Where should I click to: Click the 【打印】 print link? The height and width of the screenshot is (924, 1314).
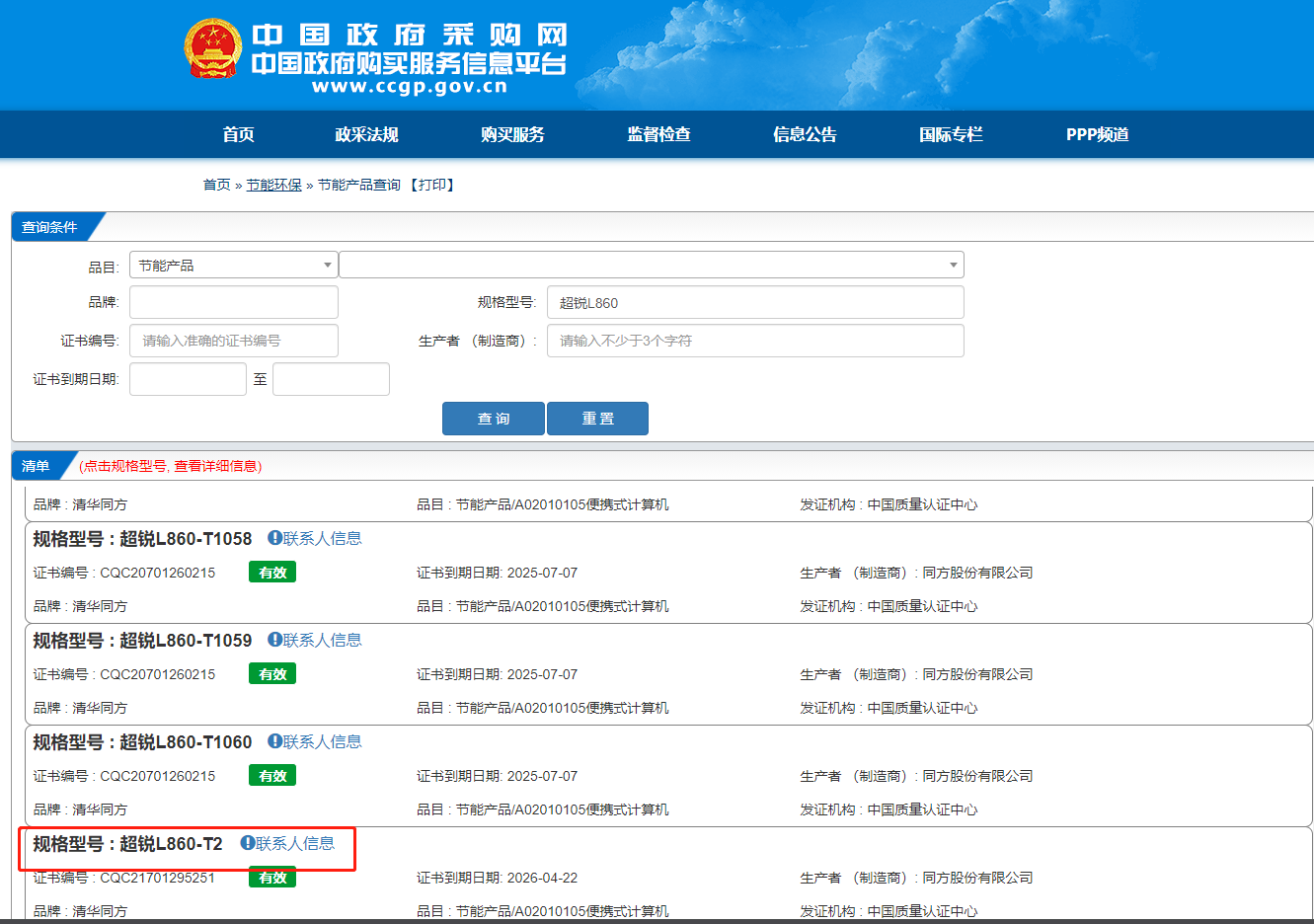431,185
